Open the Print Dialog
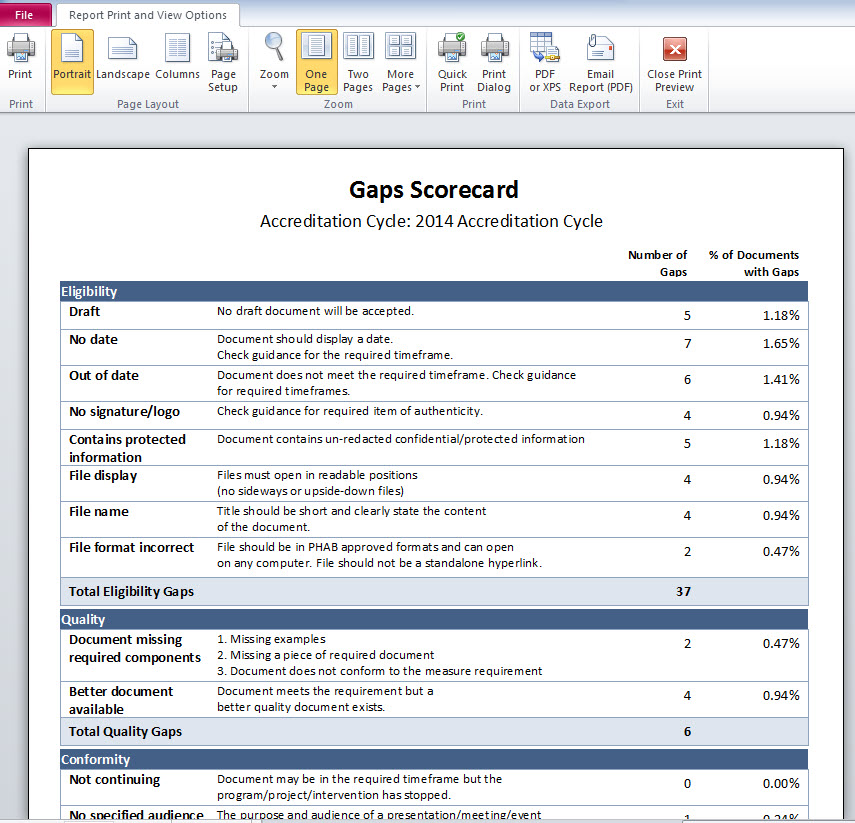Viewport: 855px width, 823px height. tap(494, 62)
